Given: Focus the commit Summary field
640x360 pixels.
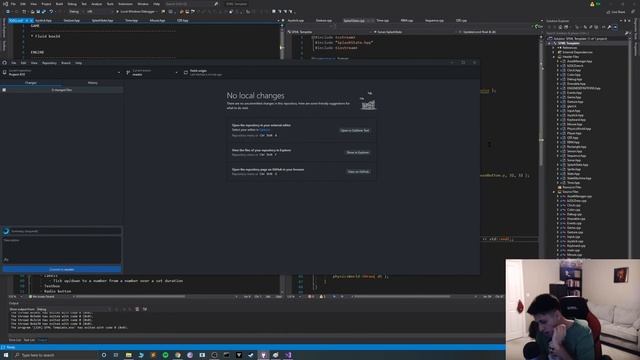Looking at the screenshot, I should tap(65, 231).
